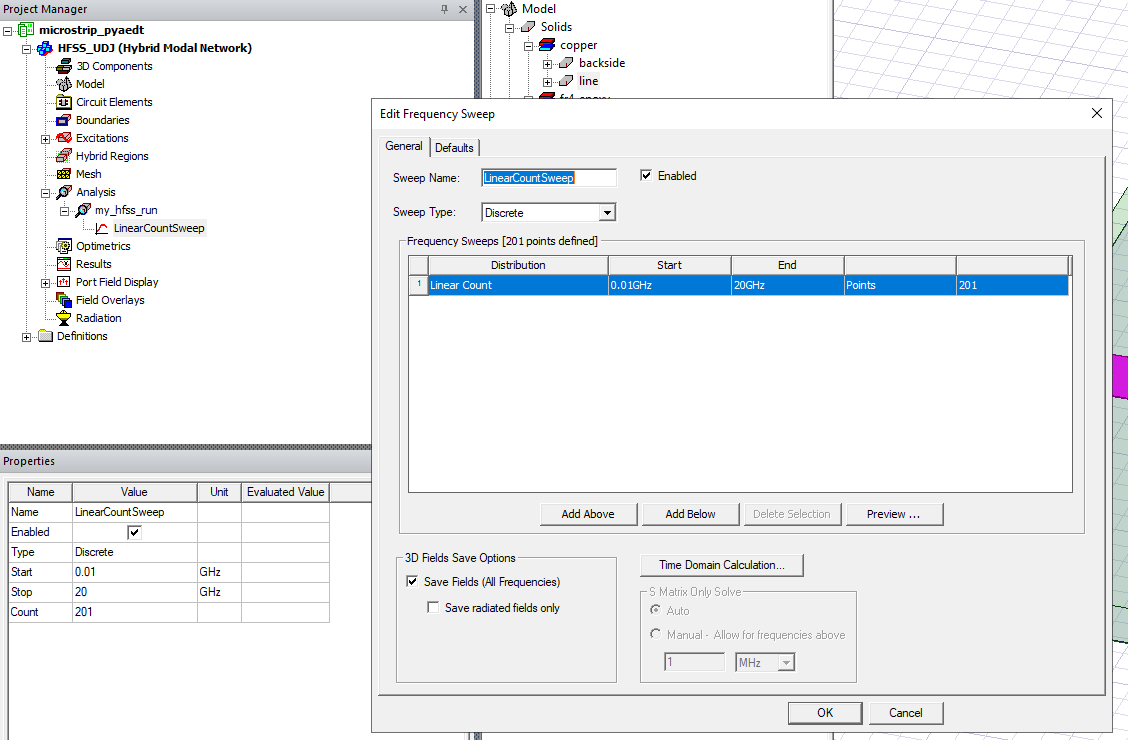The height and width of the screenshot is (740, 1128).
Task: Click inside the Sweep Name input field
Action: [x=549, y=176]
